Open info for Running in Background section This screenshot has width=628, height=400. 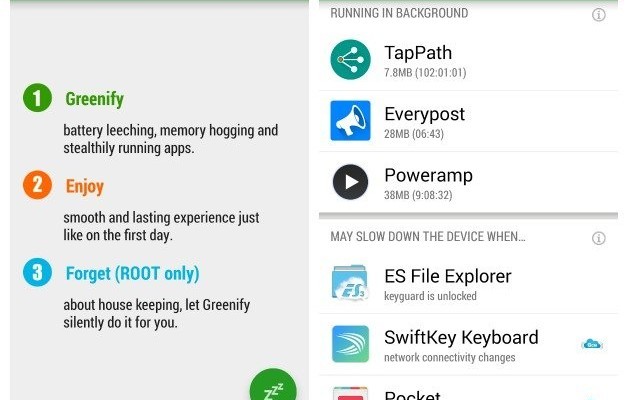coord(598,15)
